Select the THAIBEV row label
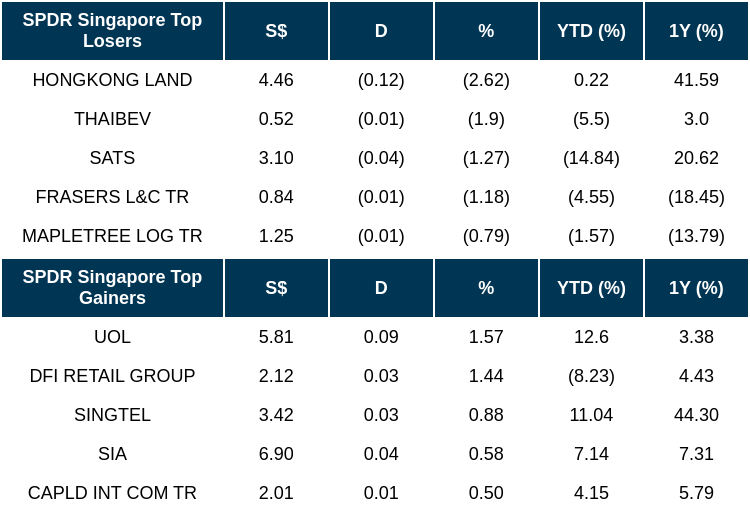The width and height of the screenshot is (750, 514). [112, 119]
